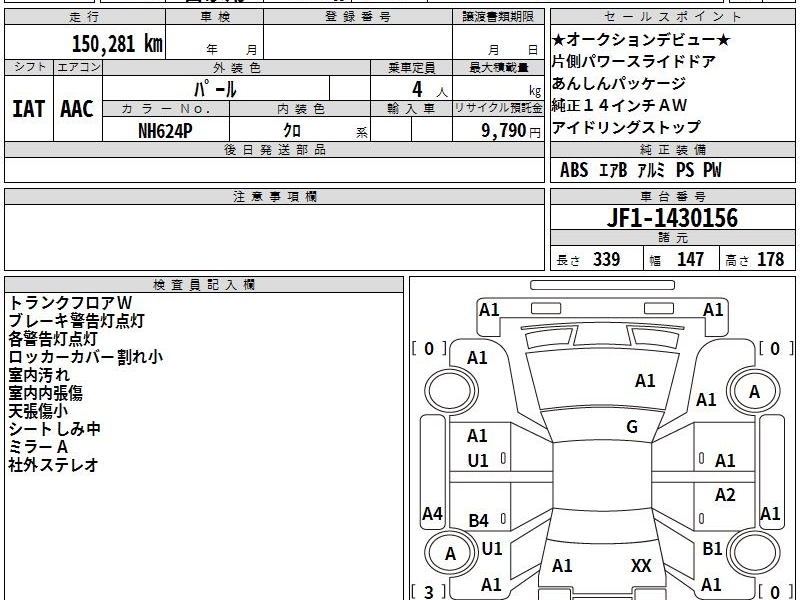
Task: Select the 登録番号 header
Action: point(358,17)
